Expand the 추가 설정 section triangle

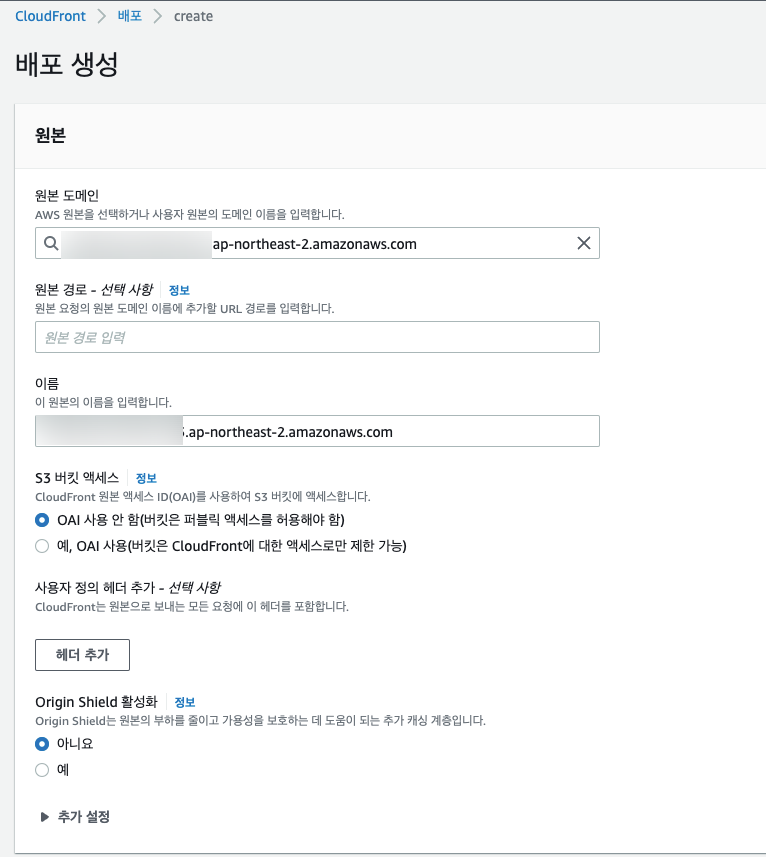tap(45, 817)
